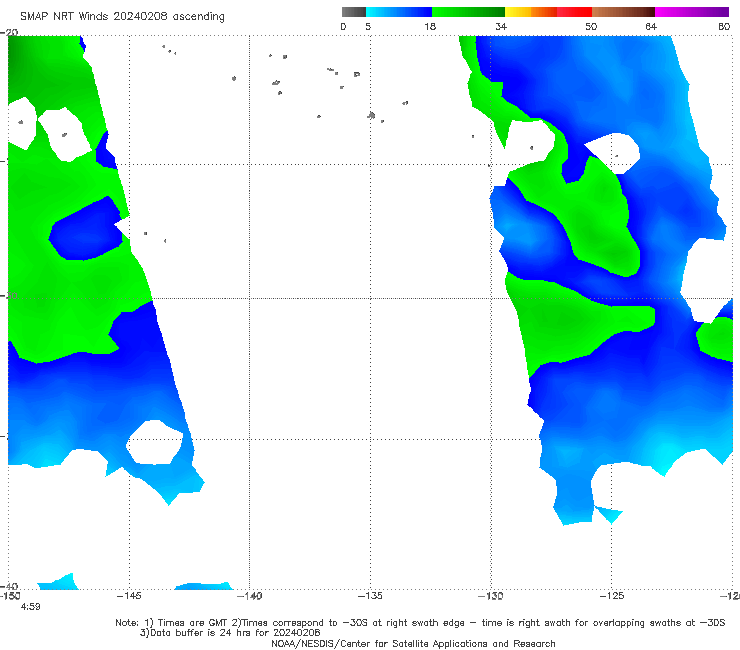Pick the red segment of the wind scale
The image size is (740, 650).
click(574, 12)
